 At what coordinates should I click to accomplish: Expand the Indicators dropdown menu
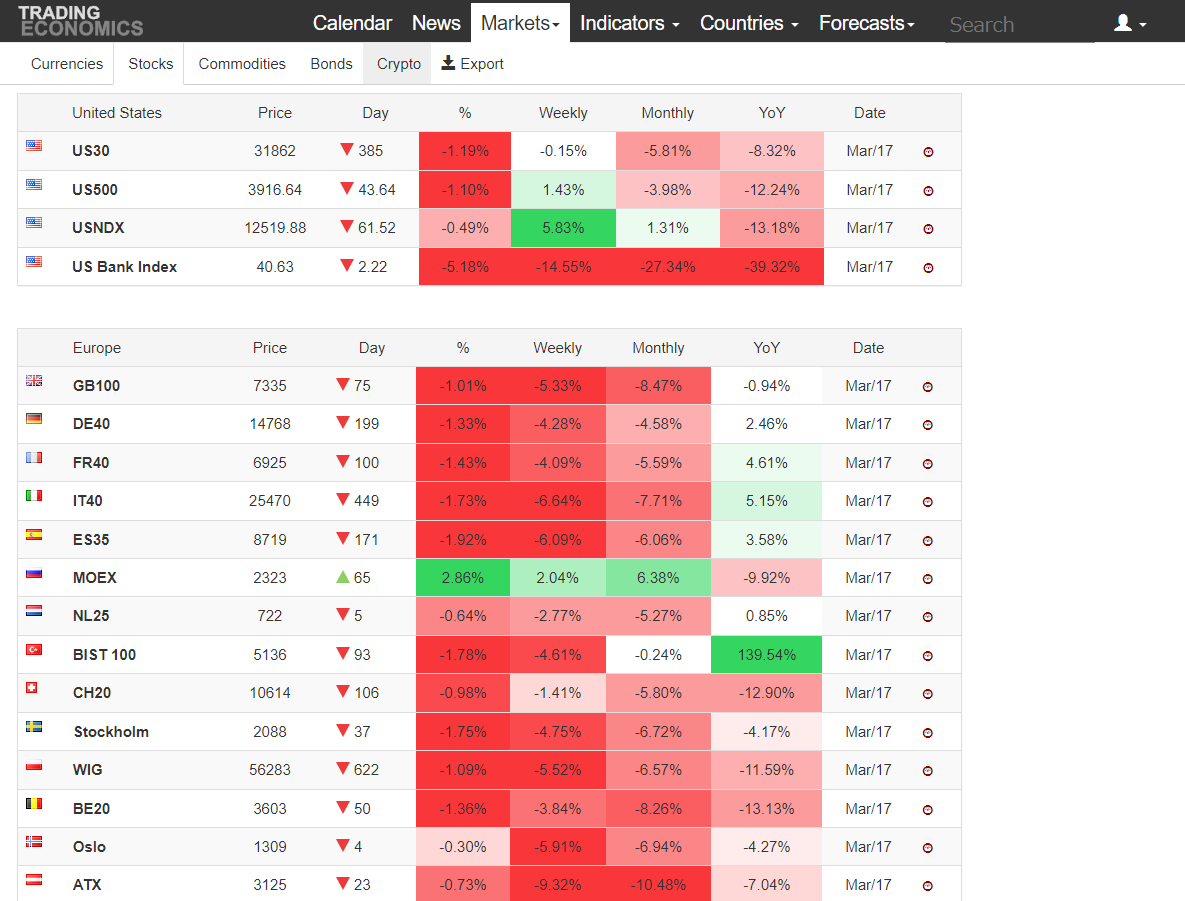[x=630, y=23]
